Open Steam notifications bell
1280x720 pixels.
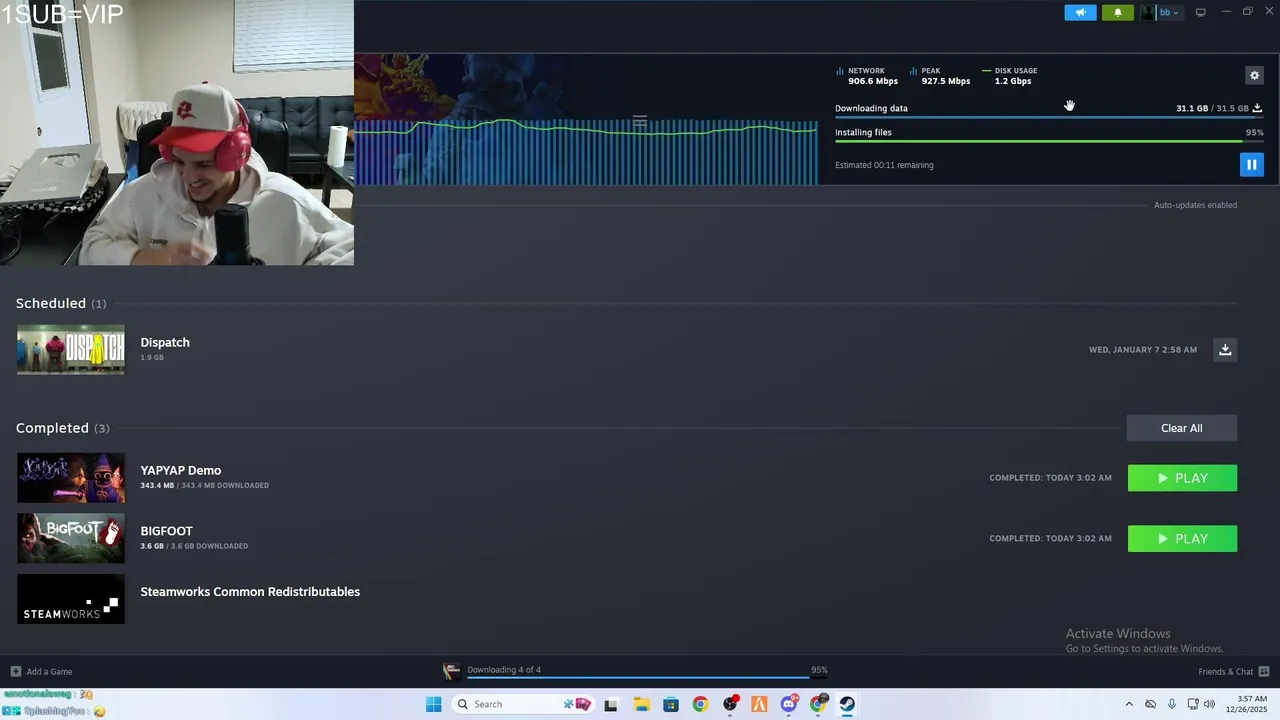pos(1118,12)
